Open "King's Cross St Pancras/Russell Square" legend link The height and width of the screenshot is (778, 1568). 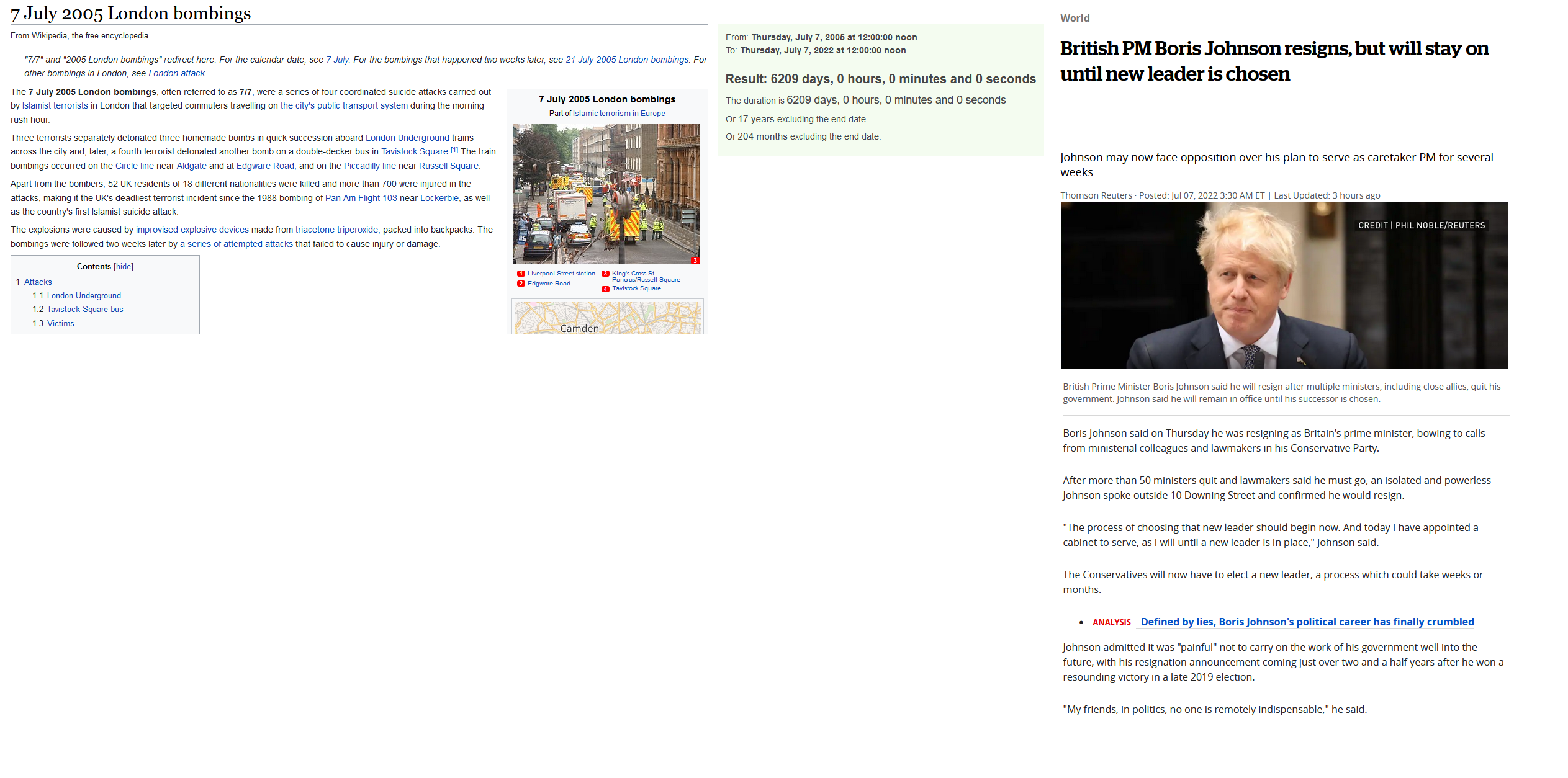pyautogui.click(x=646, y=277)
